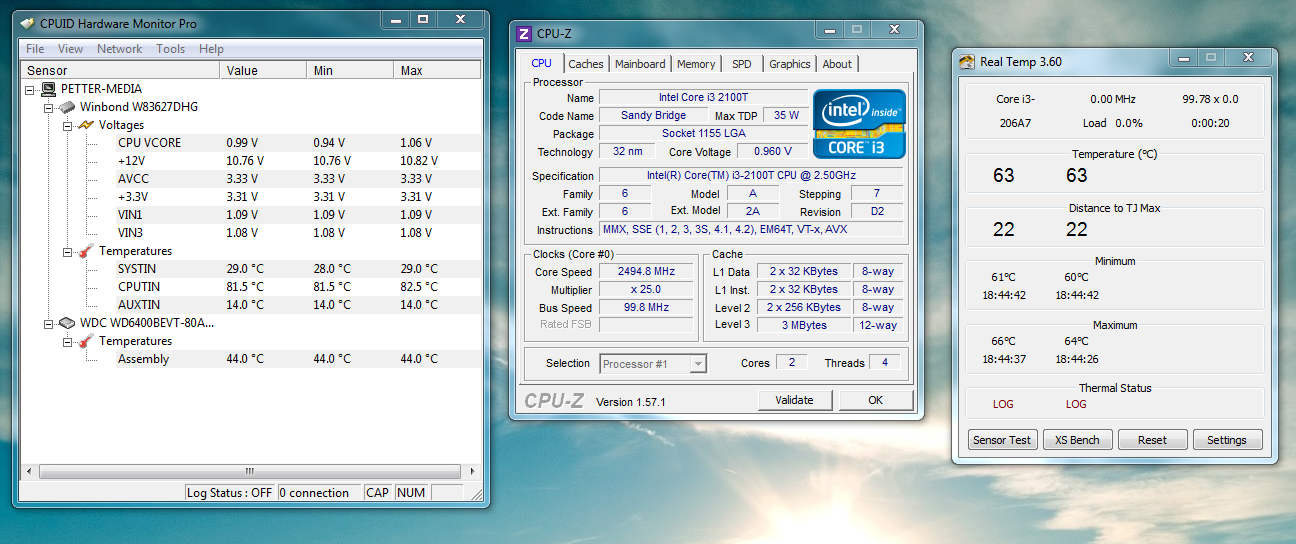
Task: Switch to the Caches tab
Action: (x=586, y=64)
